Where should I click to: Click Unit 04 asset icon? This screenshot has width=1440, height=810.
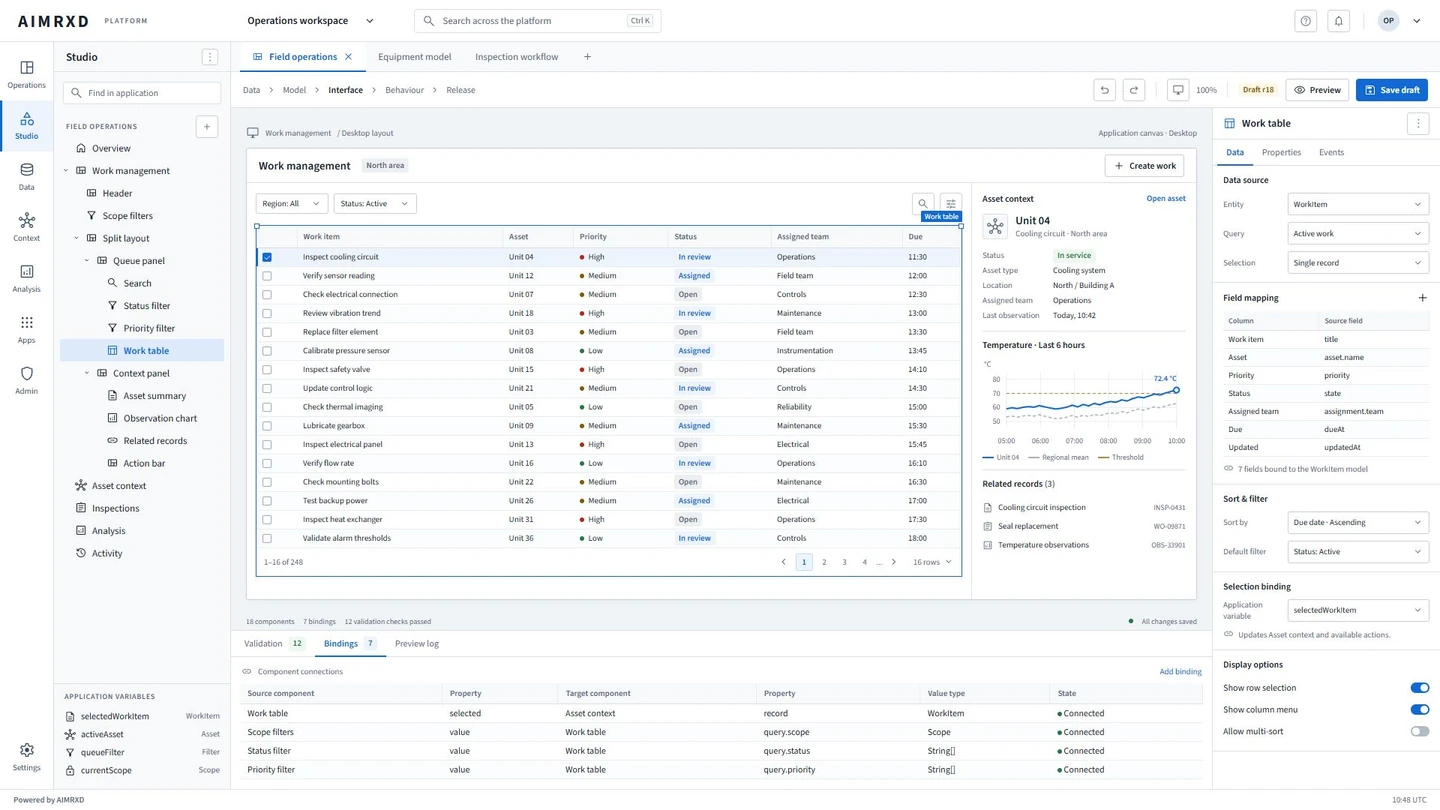click(x=995, y=226)
